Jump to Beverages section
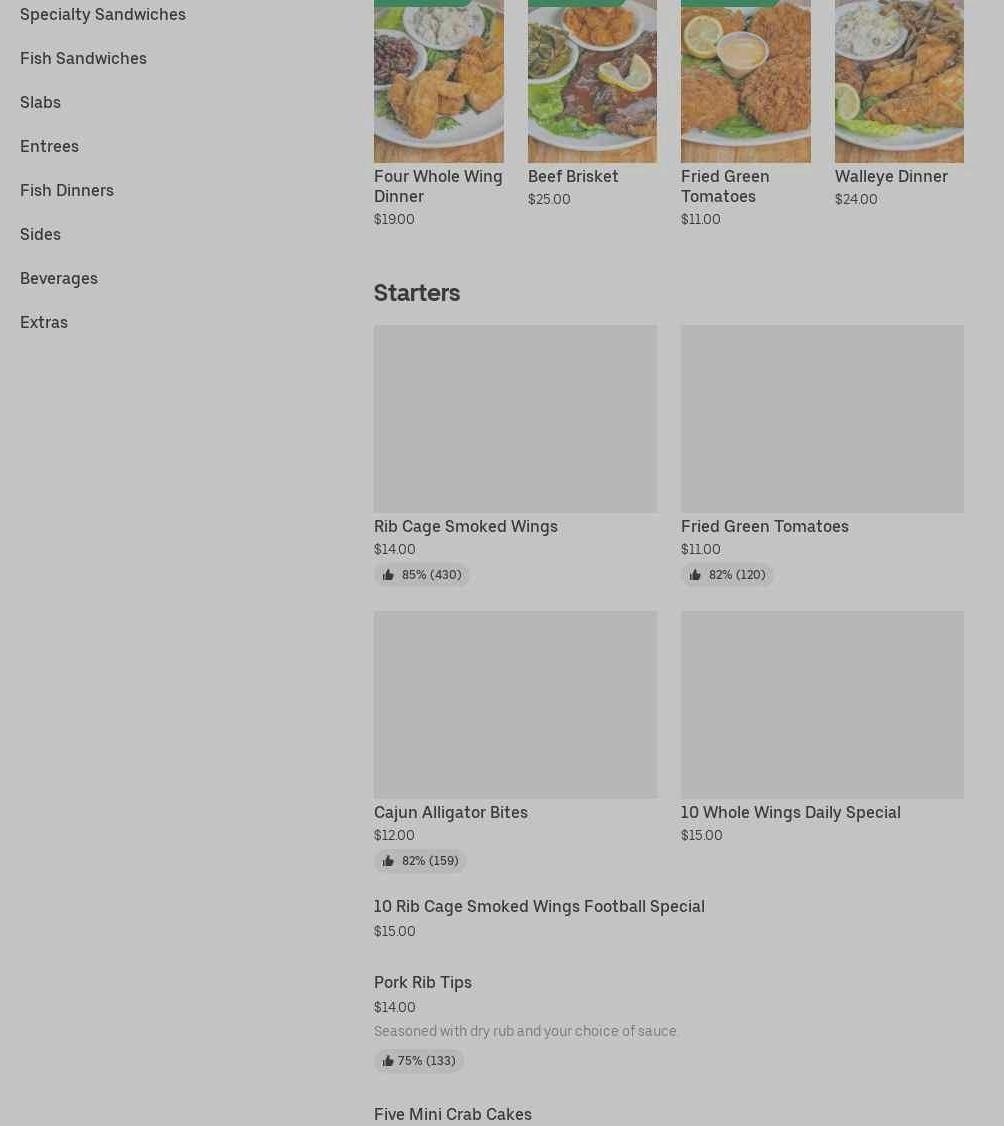 tap(59, 278)
